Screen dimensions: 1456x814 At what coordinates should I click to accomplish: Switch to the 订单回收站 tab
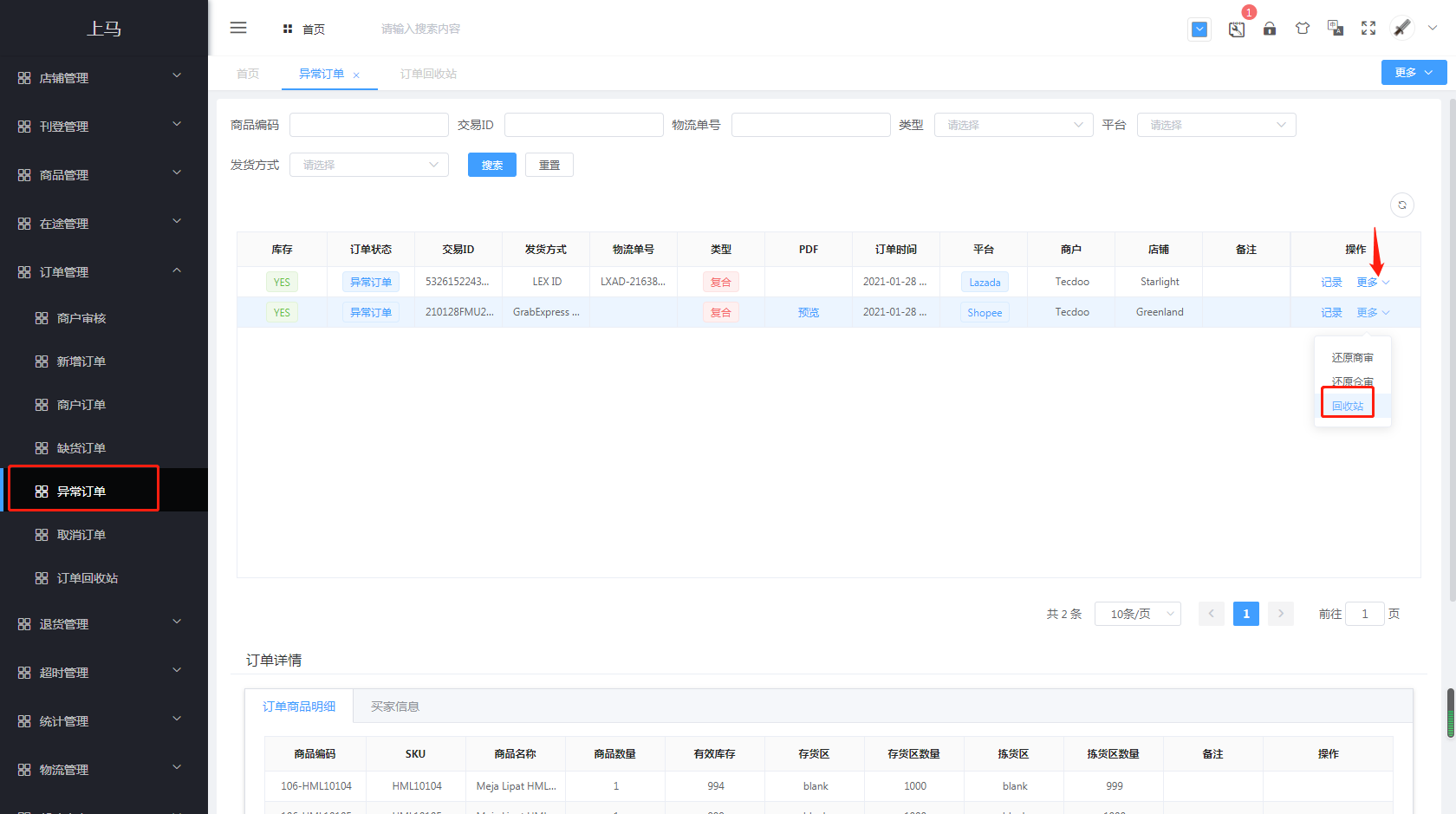click(428, 74)
